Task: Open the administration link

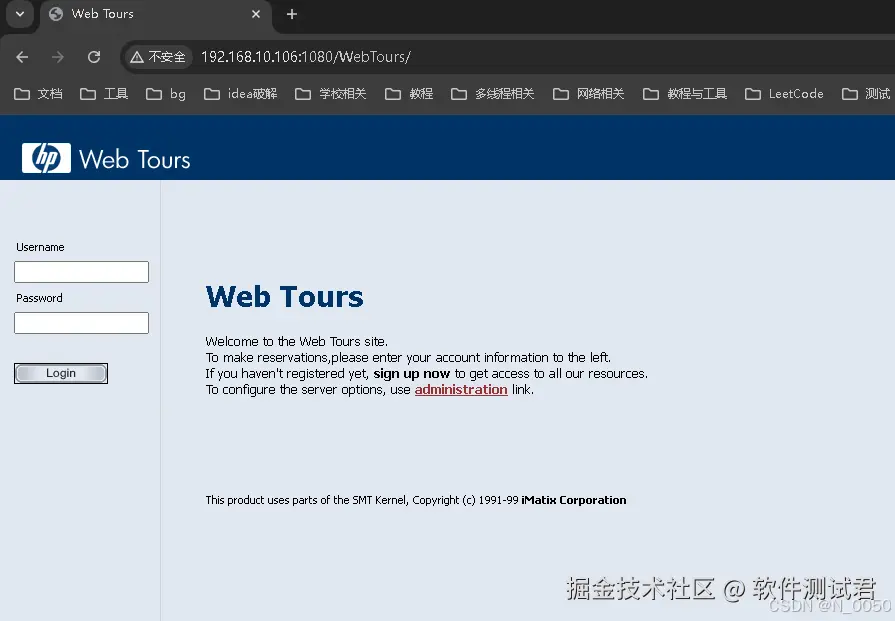Action: click(x=461, y=390)
